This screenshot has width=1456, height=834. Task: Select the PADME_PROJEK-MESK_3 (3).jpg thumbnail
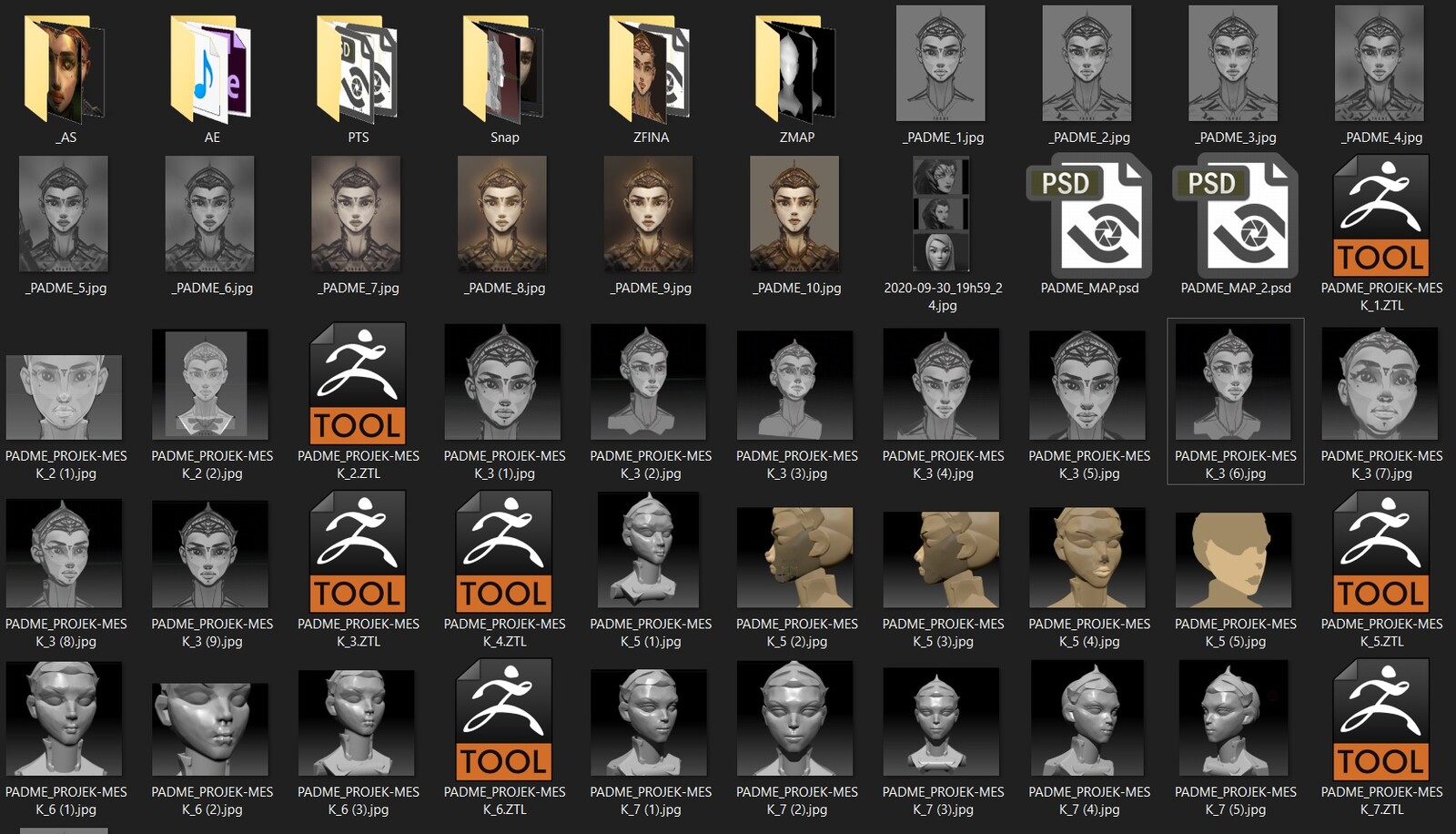[795, 385]
